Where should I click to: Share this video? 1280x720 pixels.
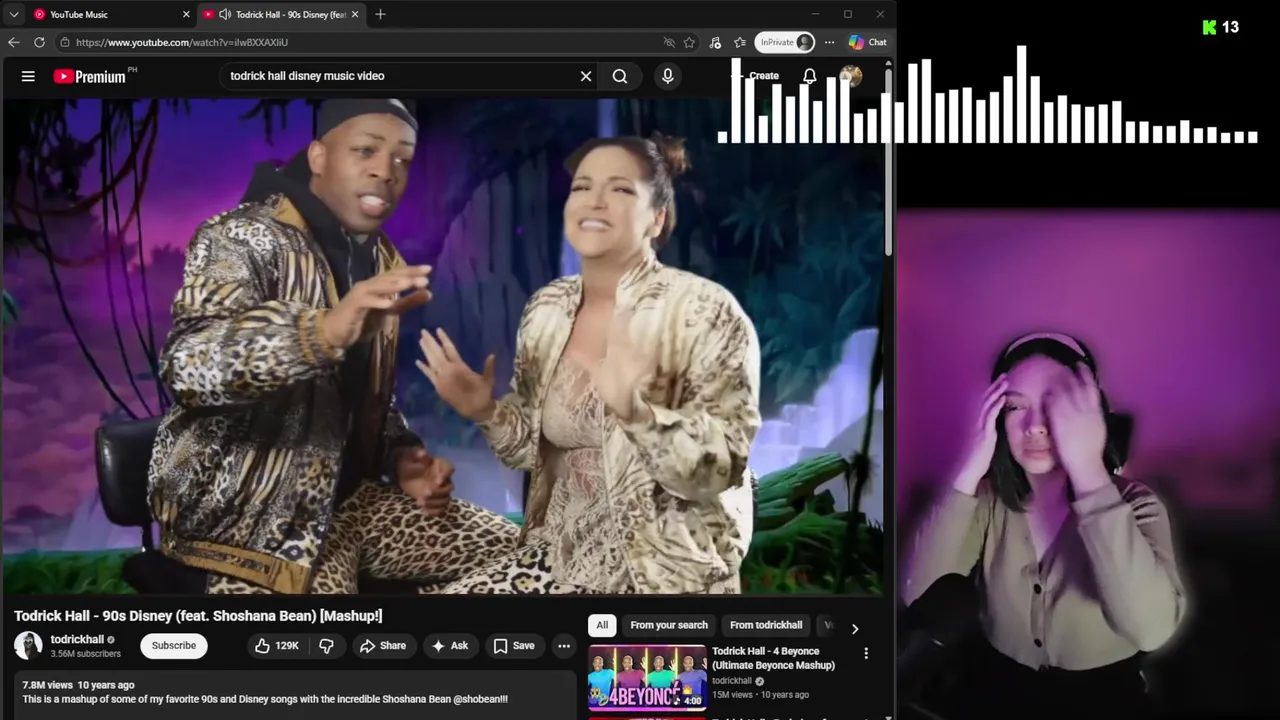(x=383, y=646)
